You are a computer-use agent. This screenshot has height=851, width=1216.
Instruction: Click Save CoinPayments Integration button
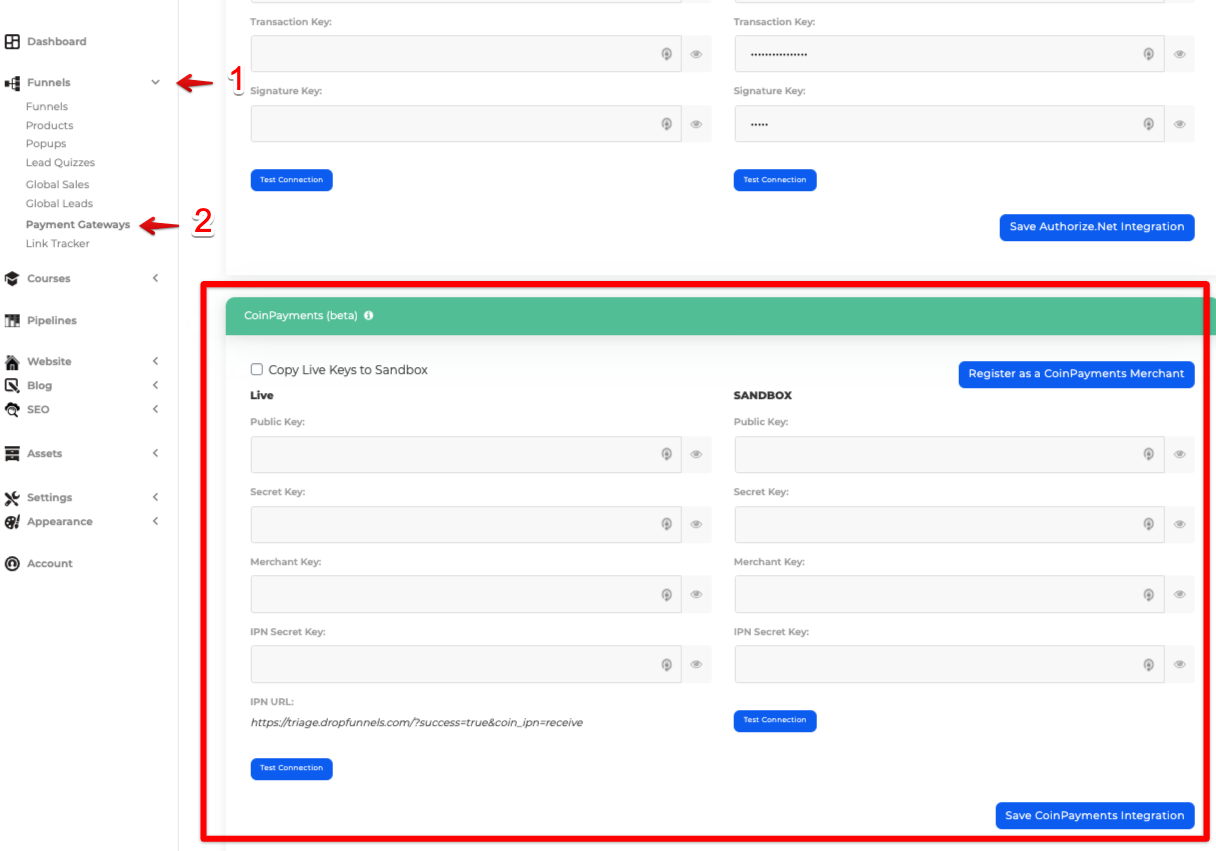[x=1094, y=816]
